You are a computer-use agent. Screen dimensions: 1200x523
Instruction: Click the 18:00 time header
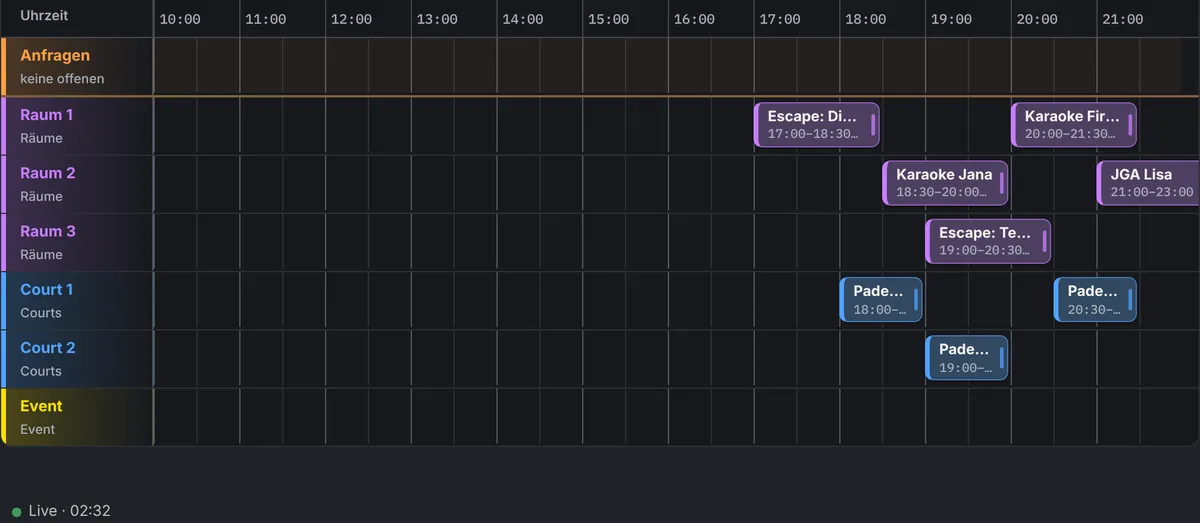(866, 19)
